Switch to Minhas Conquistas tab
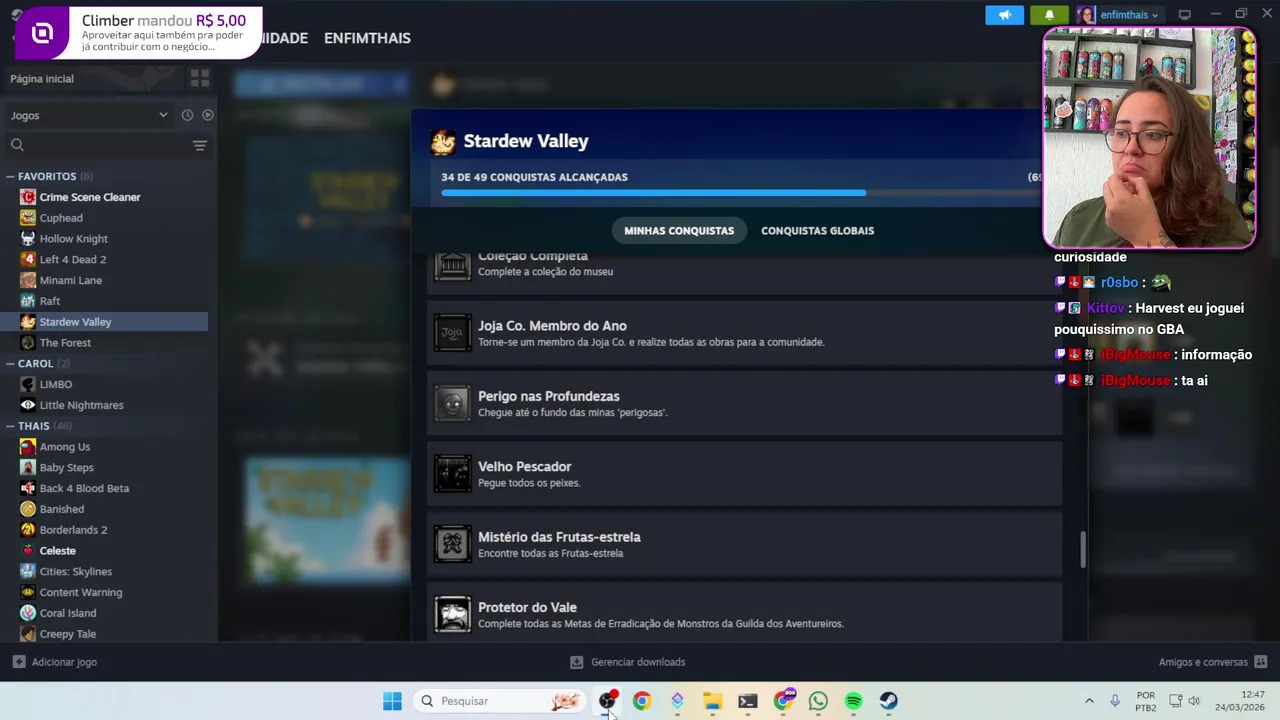1280x720 pixels. 679,230
